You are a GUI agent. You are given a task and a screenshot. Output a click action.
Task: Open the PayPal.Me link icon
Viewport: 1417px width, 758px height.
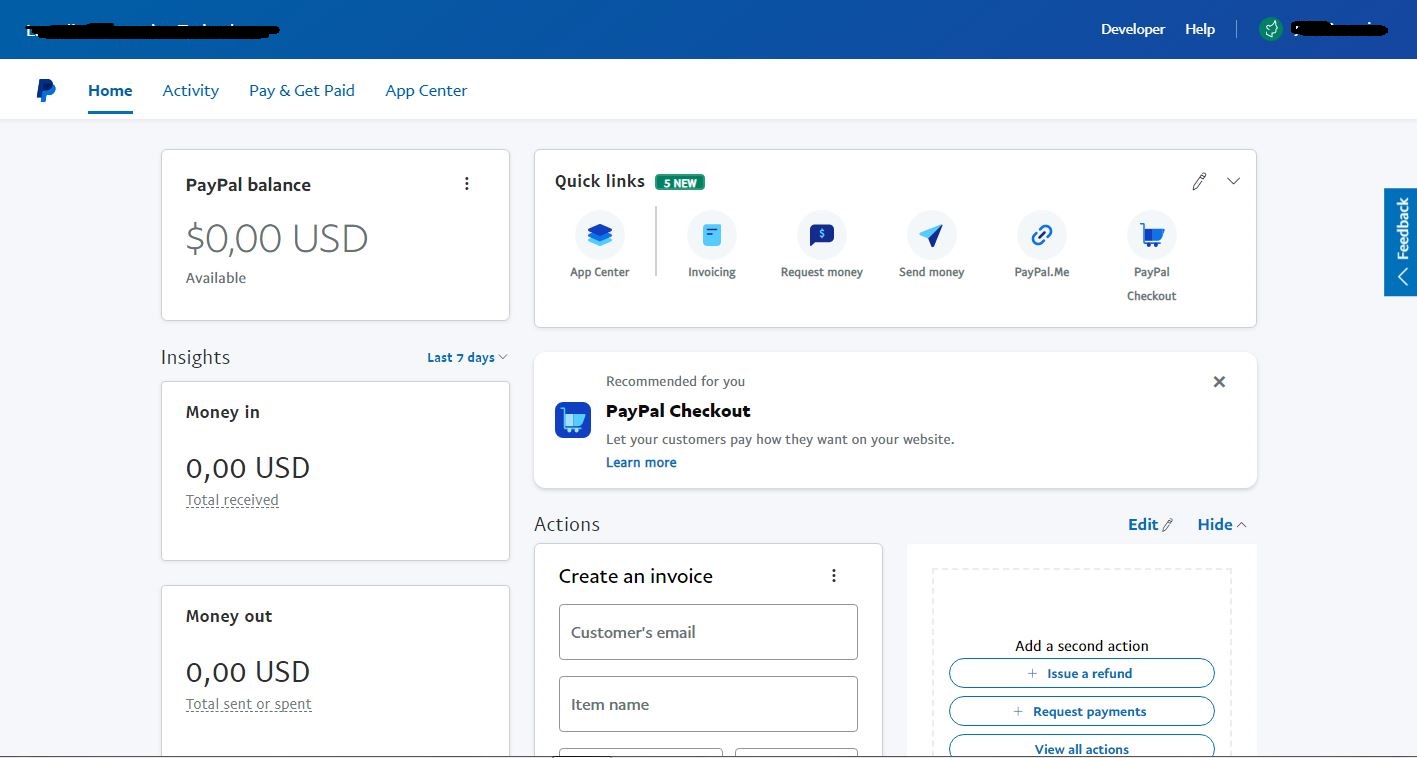(1042, 236)
